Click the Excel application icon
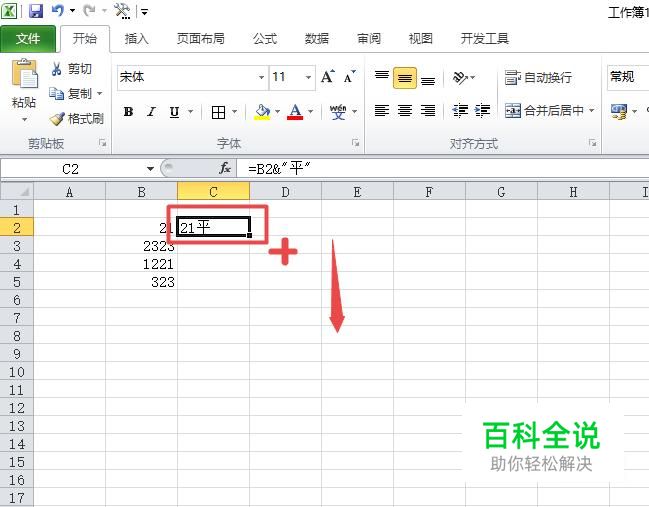 (x=9, y=11)
